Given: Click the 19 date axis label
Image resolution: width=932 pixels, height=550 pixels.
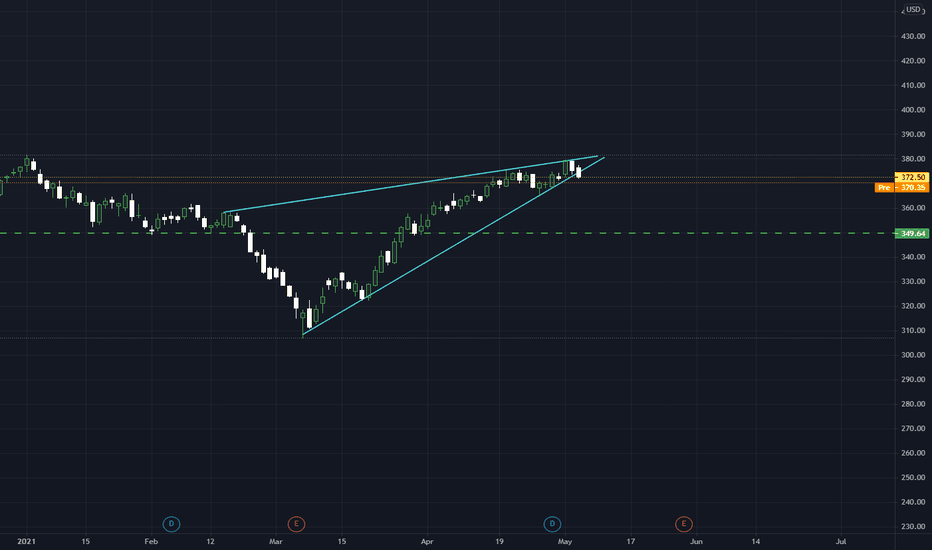Looking at the screenshot, I should coord(499,542).
